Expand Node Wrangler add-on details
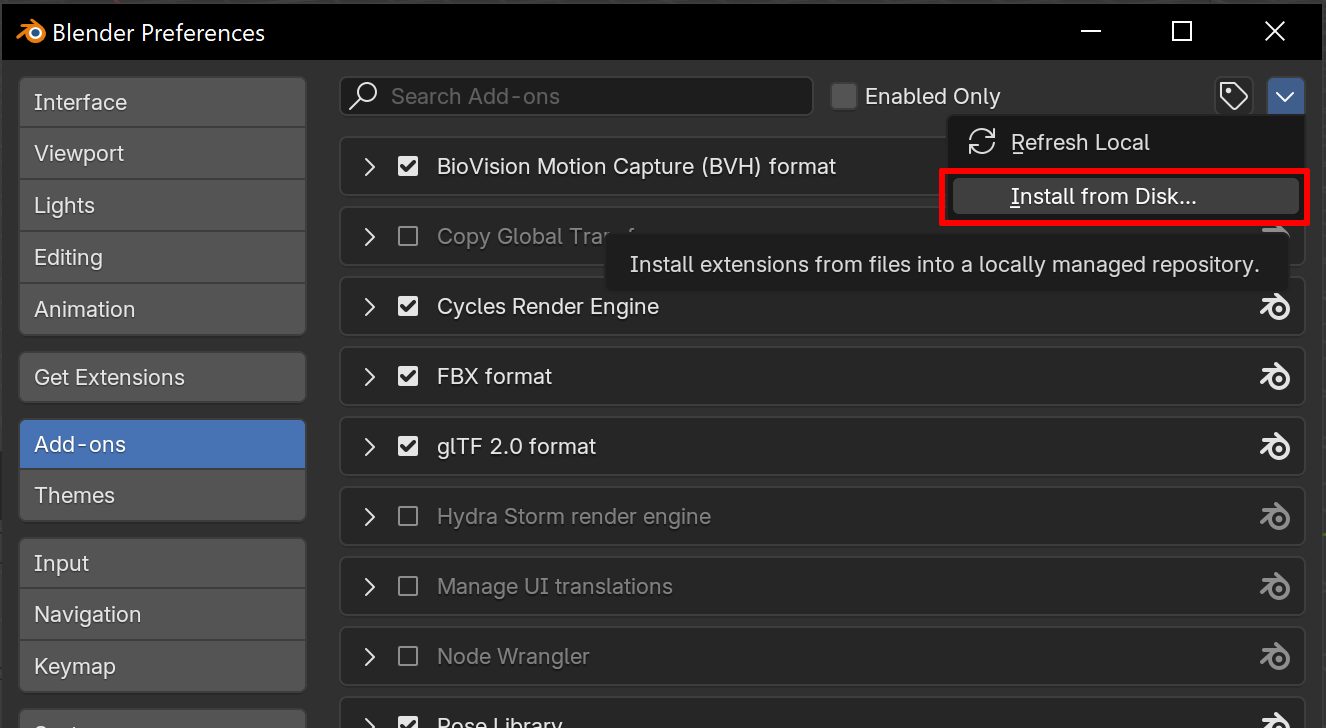This screenshot has height=728, width=1326. tap(370, 656)
